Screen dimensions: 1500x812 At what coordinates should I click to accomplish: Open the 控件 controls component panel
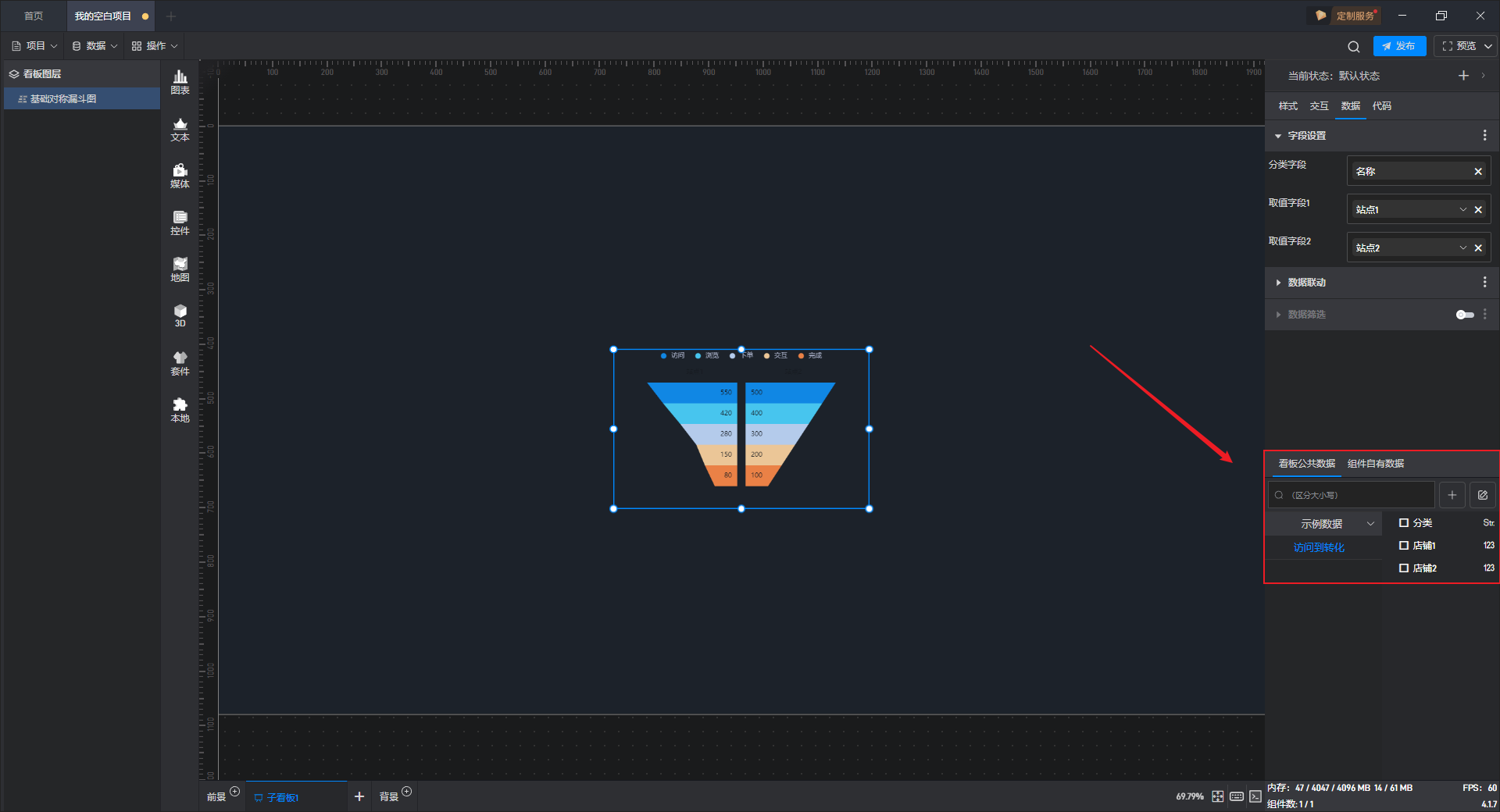pyautogui.click(x=180, y=223)
